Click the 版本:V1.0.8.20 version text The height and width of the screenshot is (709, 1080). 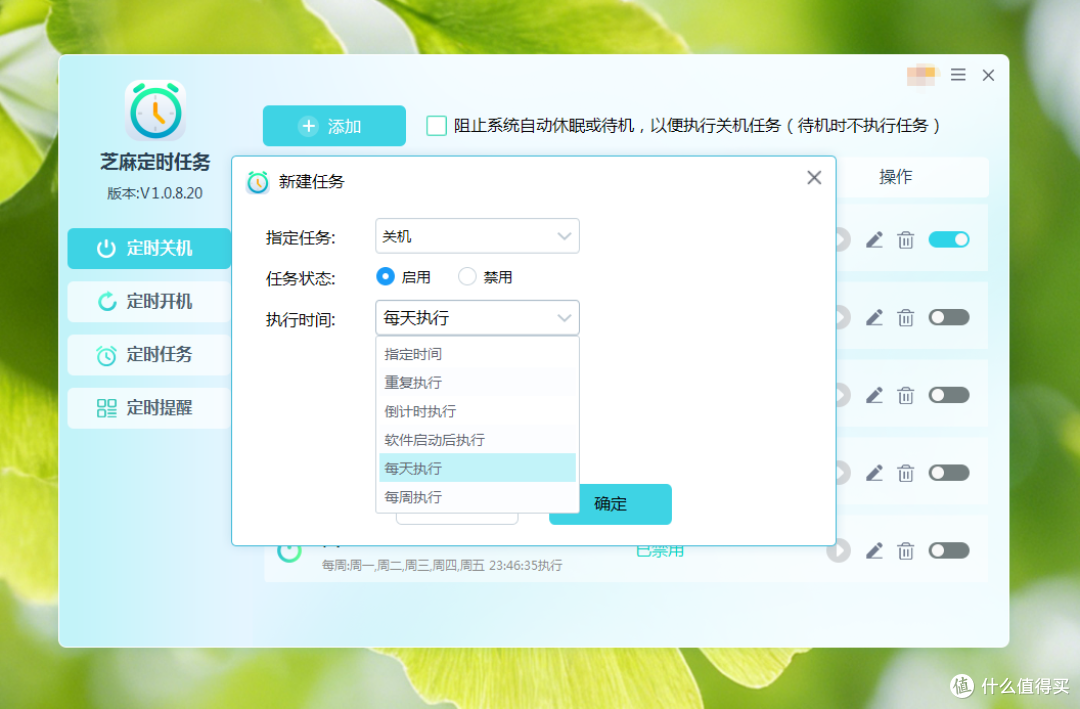tap(155, 193)
